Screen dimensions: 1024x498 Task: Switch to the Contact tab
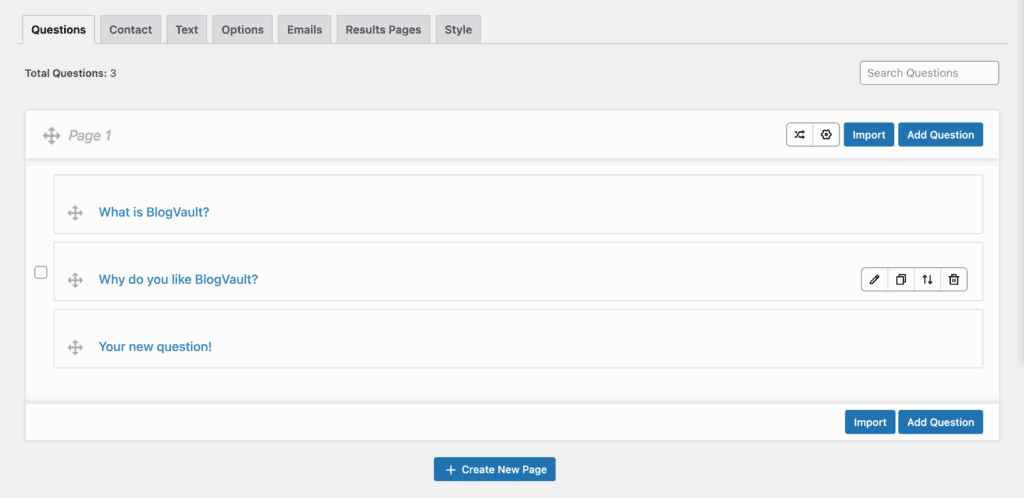tap(131, 30)
